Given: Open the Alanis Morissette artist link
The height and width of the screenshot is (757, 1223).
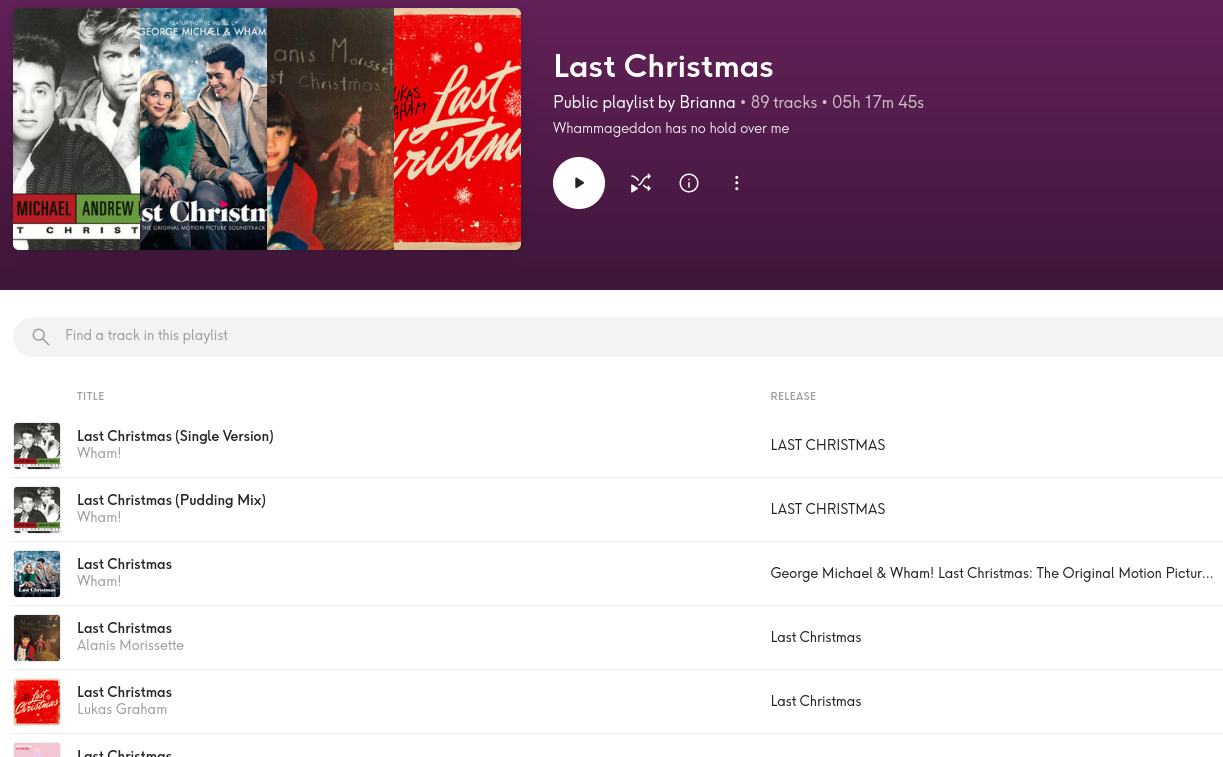Looking at the screenshot, I should pos(130,646).
